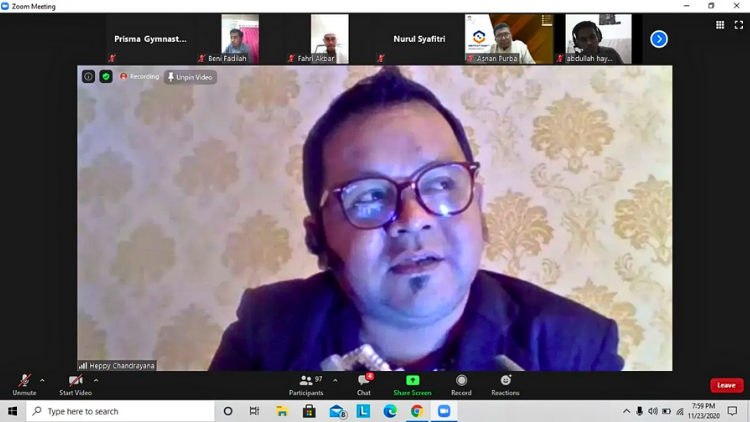Show next page of participant thumbnails
Image resolution: width=750 pixels, height=422 pixels.
tap(658, 39)
